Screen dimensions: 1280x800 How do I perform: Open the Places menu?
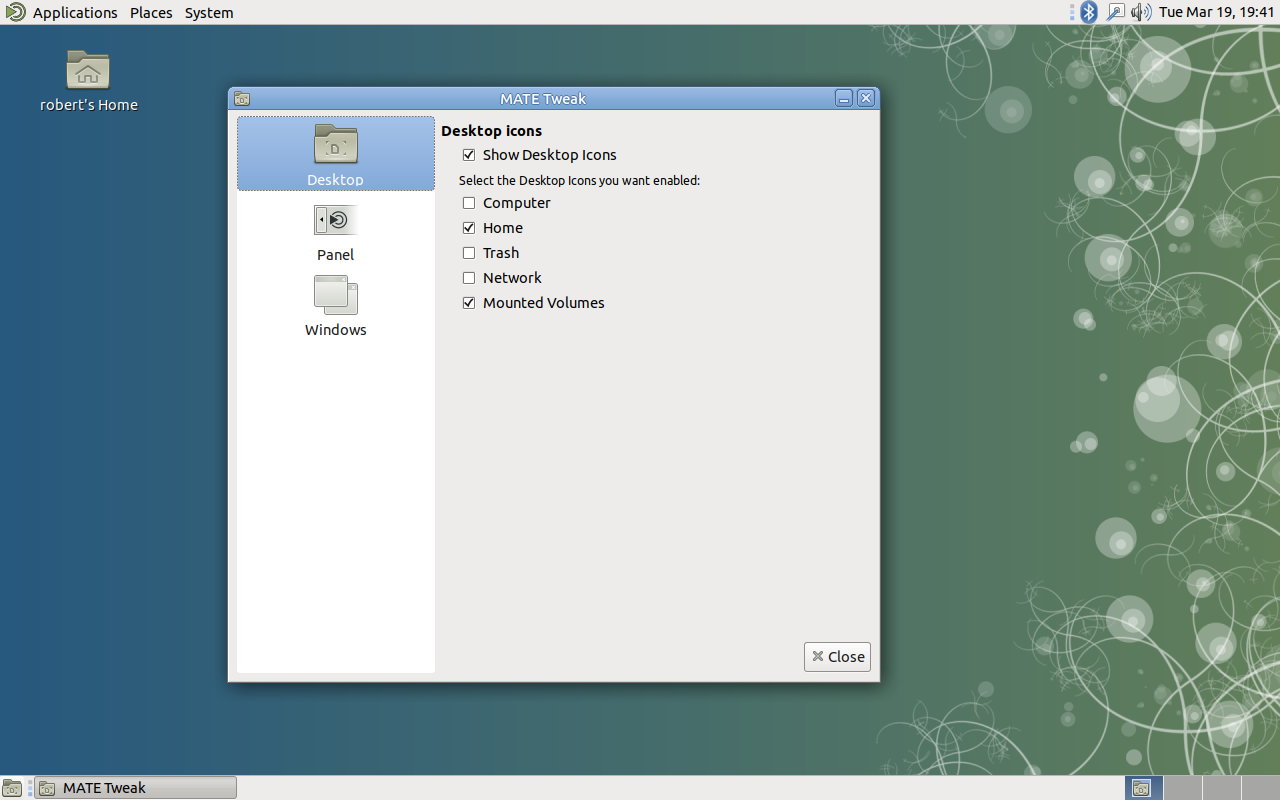pos(151,12)
